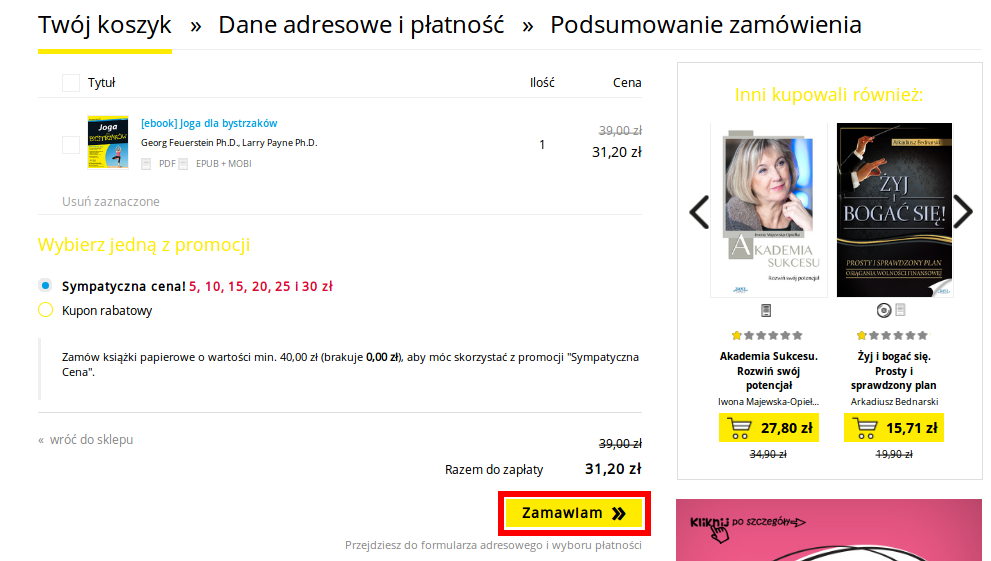991x561 pixels.
Task: Open the Joga dla bystrzaków cover thumbnail
Action: click(108, 142)
